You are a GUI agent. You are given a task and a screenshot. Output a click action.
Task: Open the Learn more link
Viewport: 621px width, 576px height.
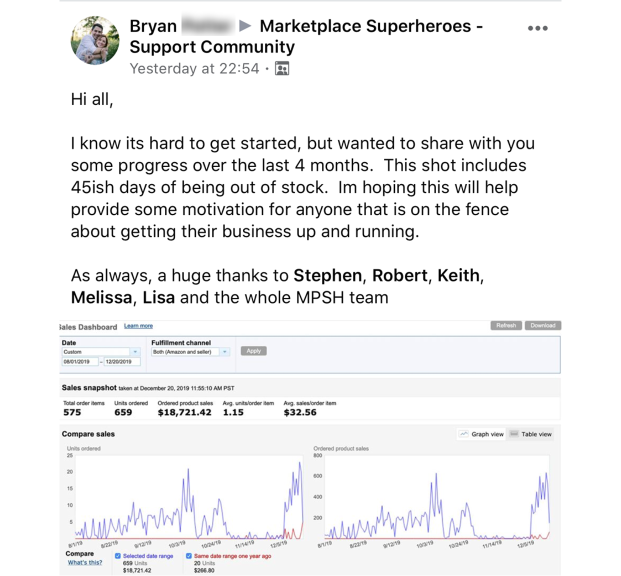click(138, 326)
